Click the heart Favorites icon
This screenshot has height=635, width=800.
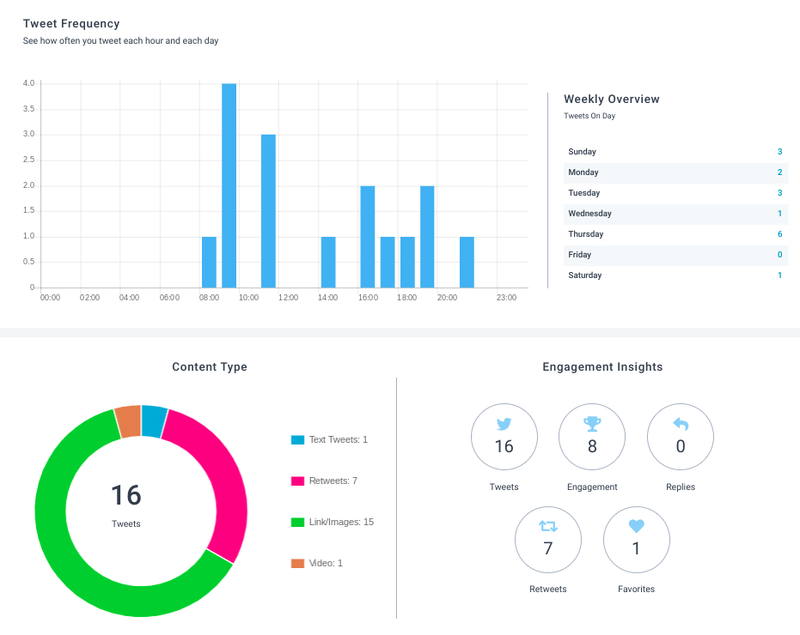click(636, 526)
